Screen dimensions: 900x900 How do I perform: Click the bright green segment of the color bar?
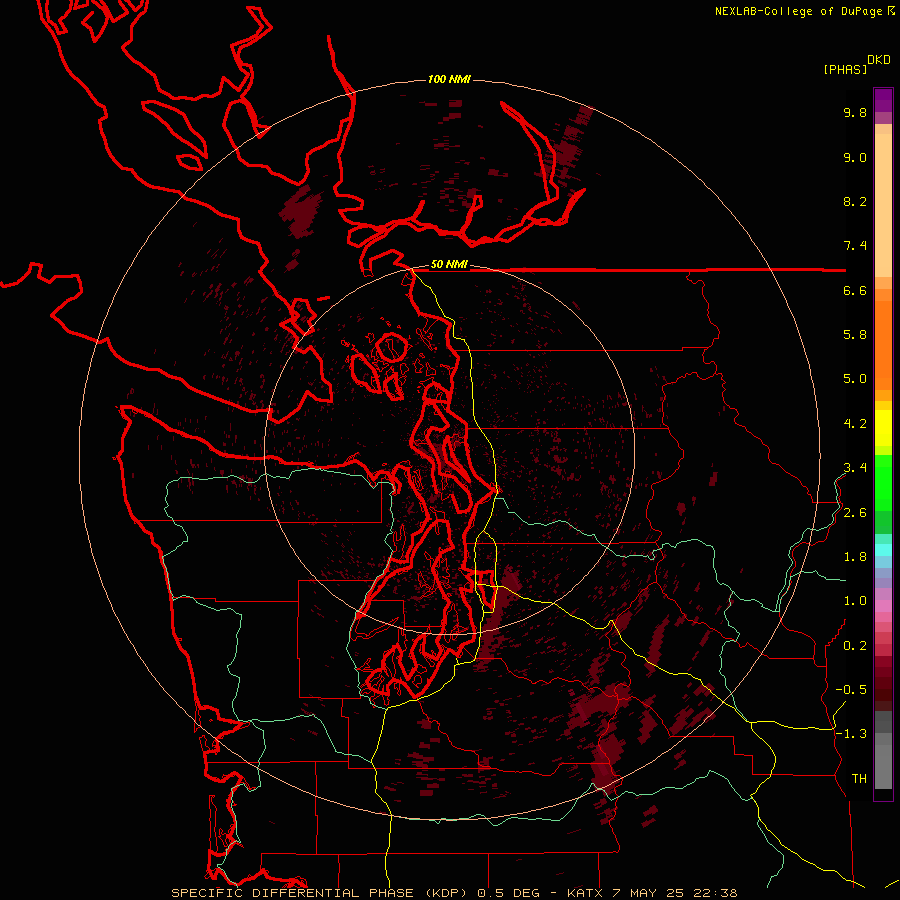(883, 483)
